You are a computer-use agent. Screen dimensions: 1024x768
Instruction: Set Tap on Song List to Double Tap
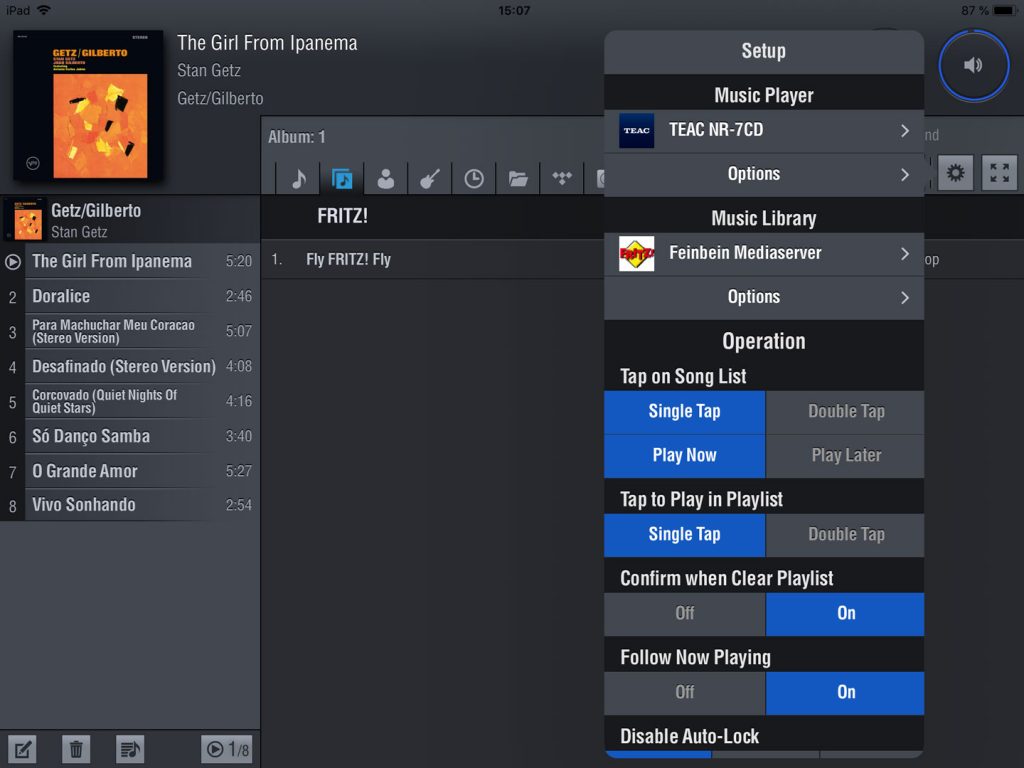[x=846, y=411]
